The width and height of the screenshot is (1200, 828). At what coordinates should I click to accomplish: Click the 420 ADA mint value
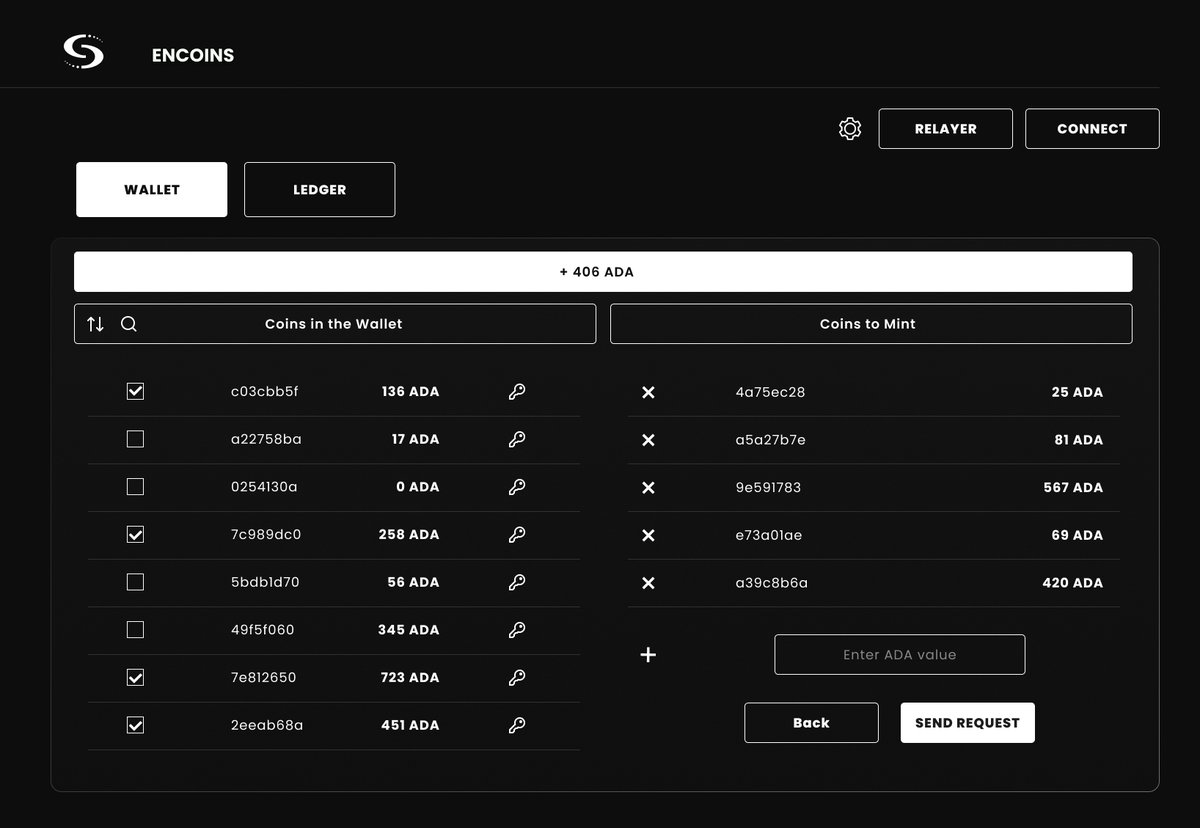coord(1073,583)
